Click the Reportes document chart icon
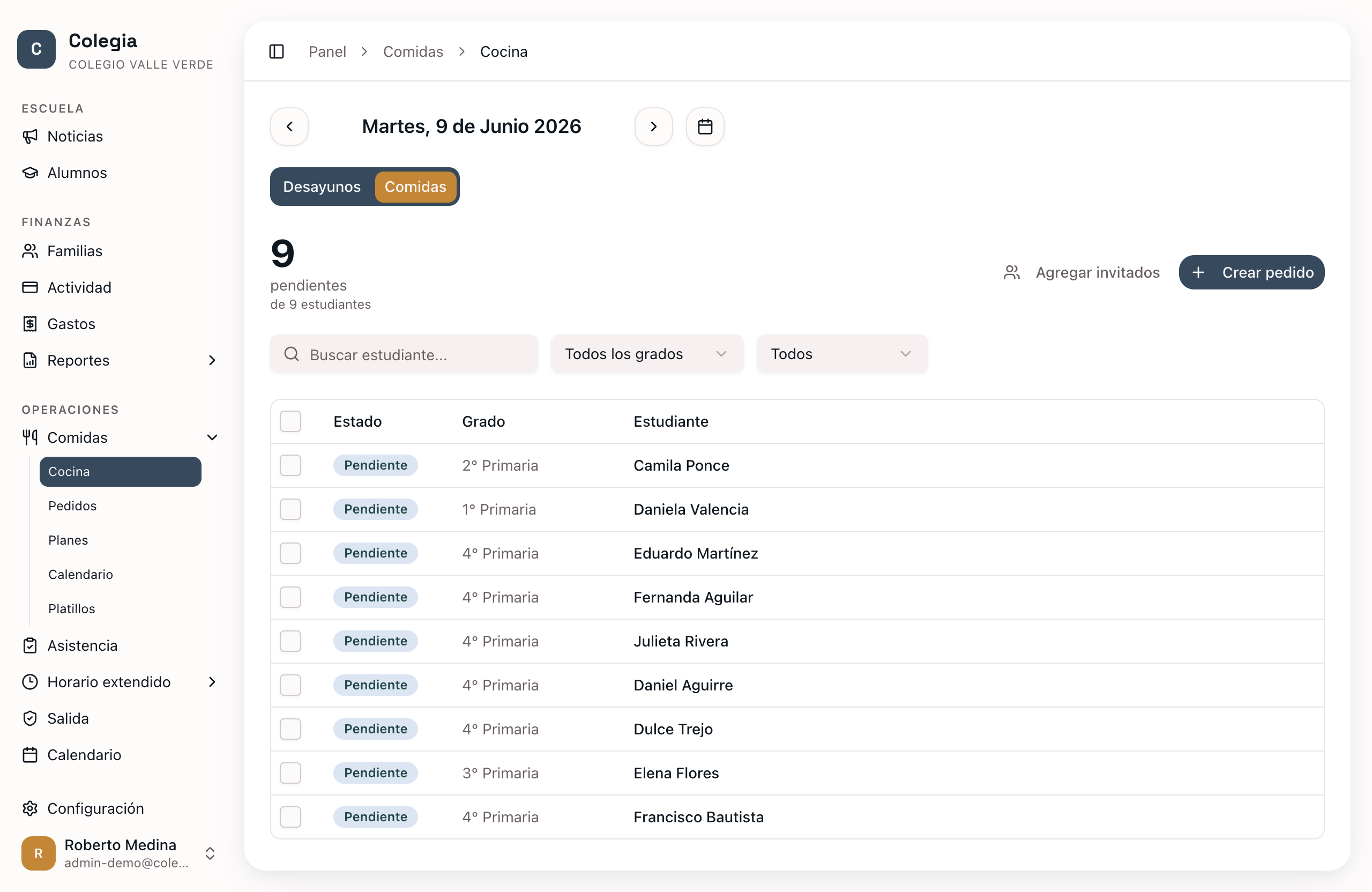This screenshot has width=1372, height=892. coord(30,360)
